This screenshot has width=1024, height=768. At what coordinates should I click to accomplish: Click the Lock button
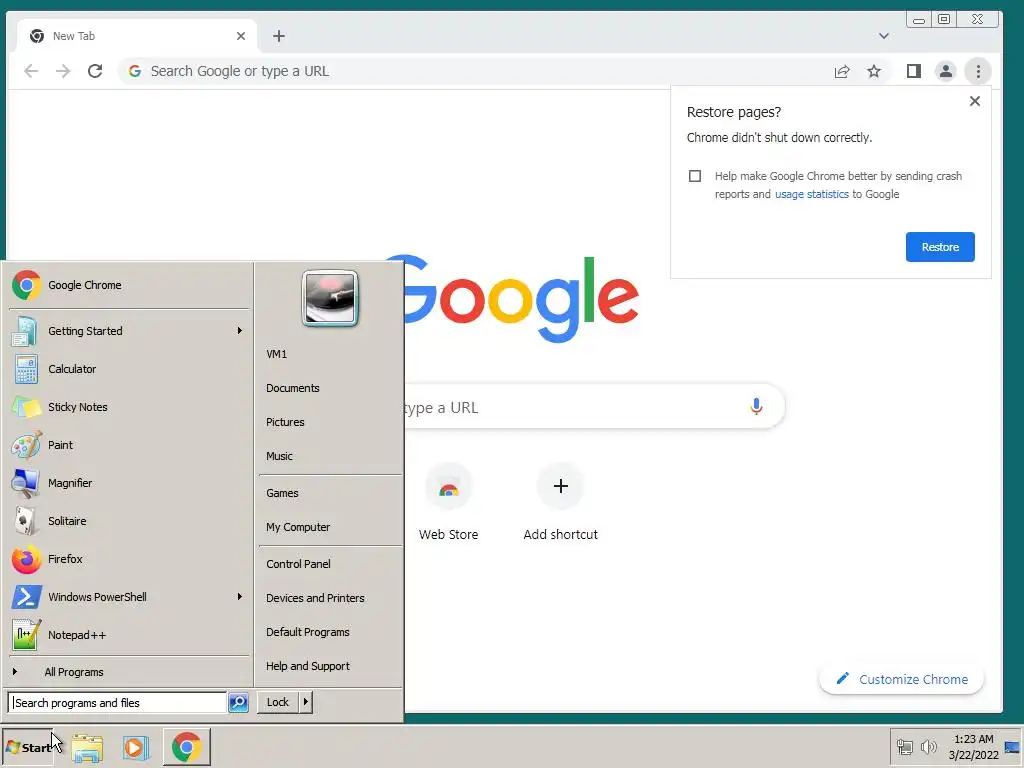278,702
